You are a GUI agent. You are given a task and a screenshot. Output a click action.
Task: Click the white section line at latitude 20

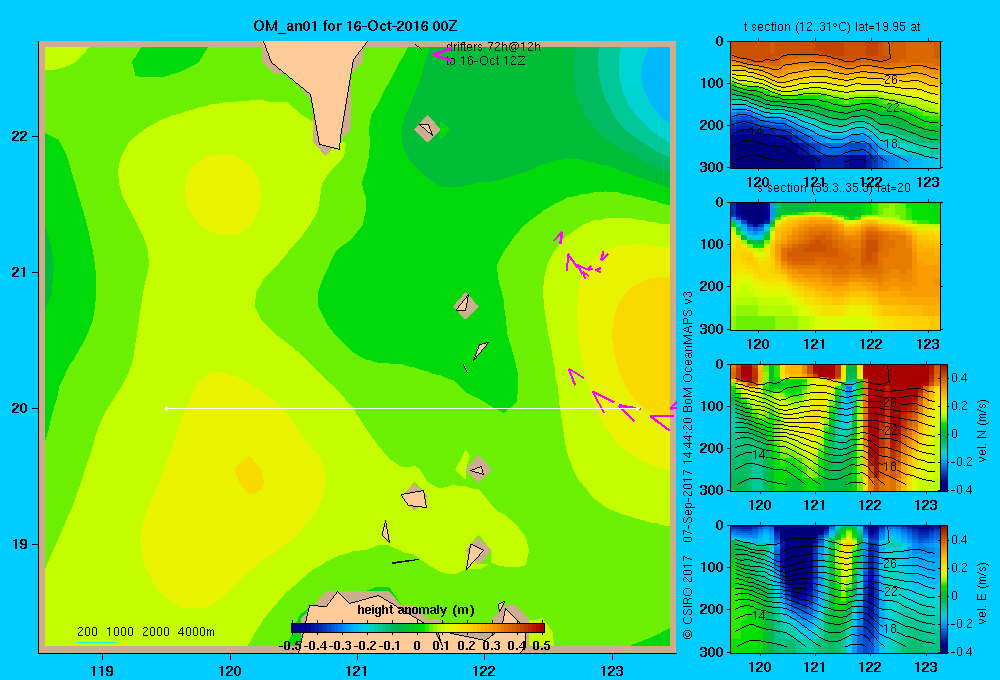(403, 408)
